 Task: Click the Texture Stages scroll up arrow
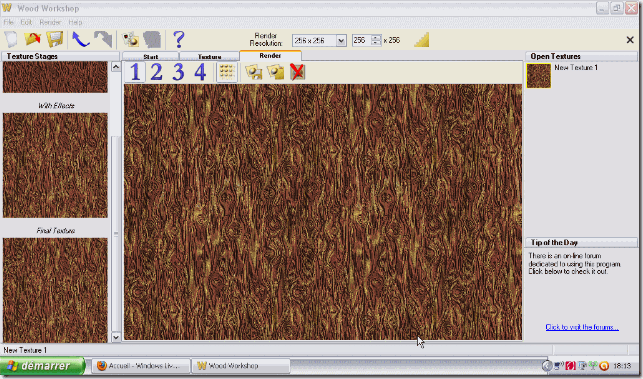116,66
